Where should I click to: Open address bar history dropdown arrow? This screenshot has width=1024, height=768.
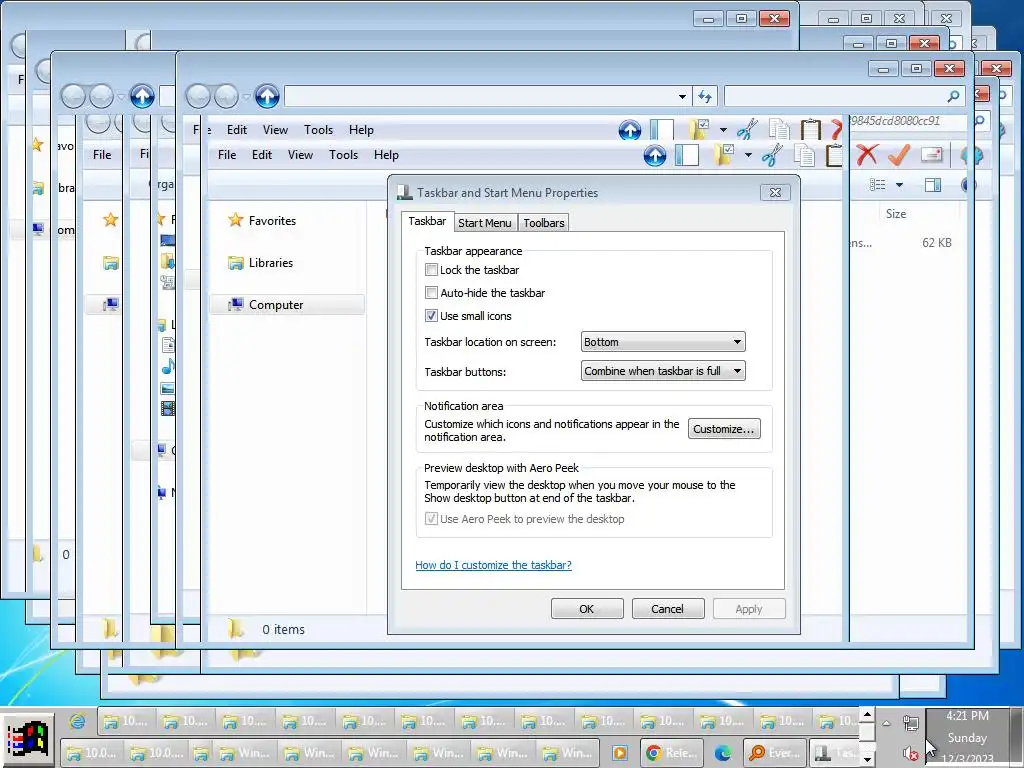pos(682,97)
